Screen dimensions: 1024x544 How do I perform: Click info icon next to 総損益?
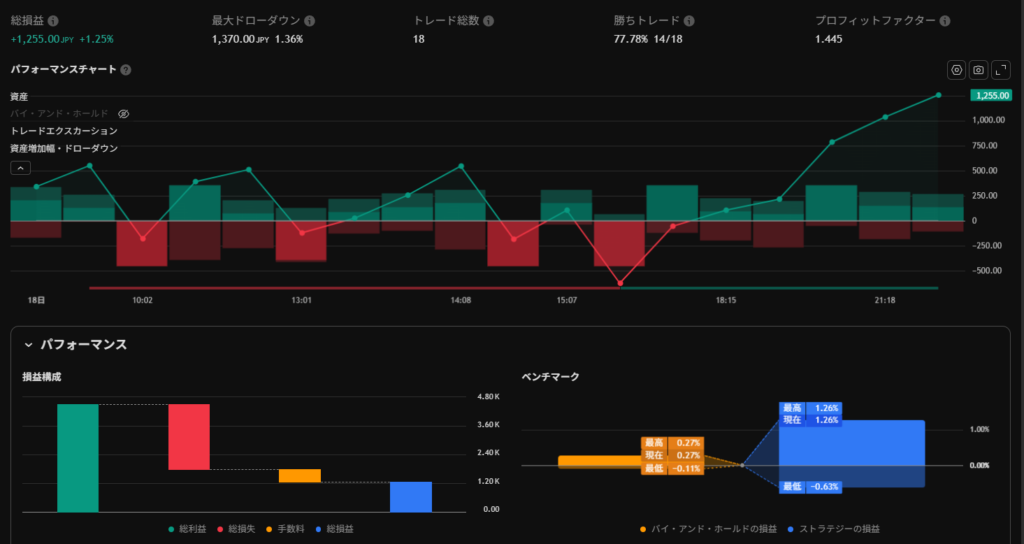click(53, 21)
